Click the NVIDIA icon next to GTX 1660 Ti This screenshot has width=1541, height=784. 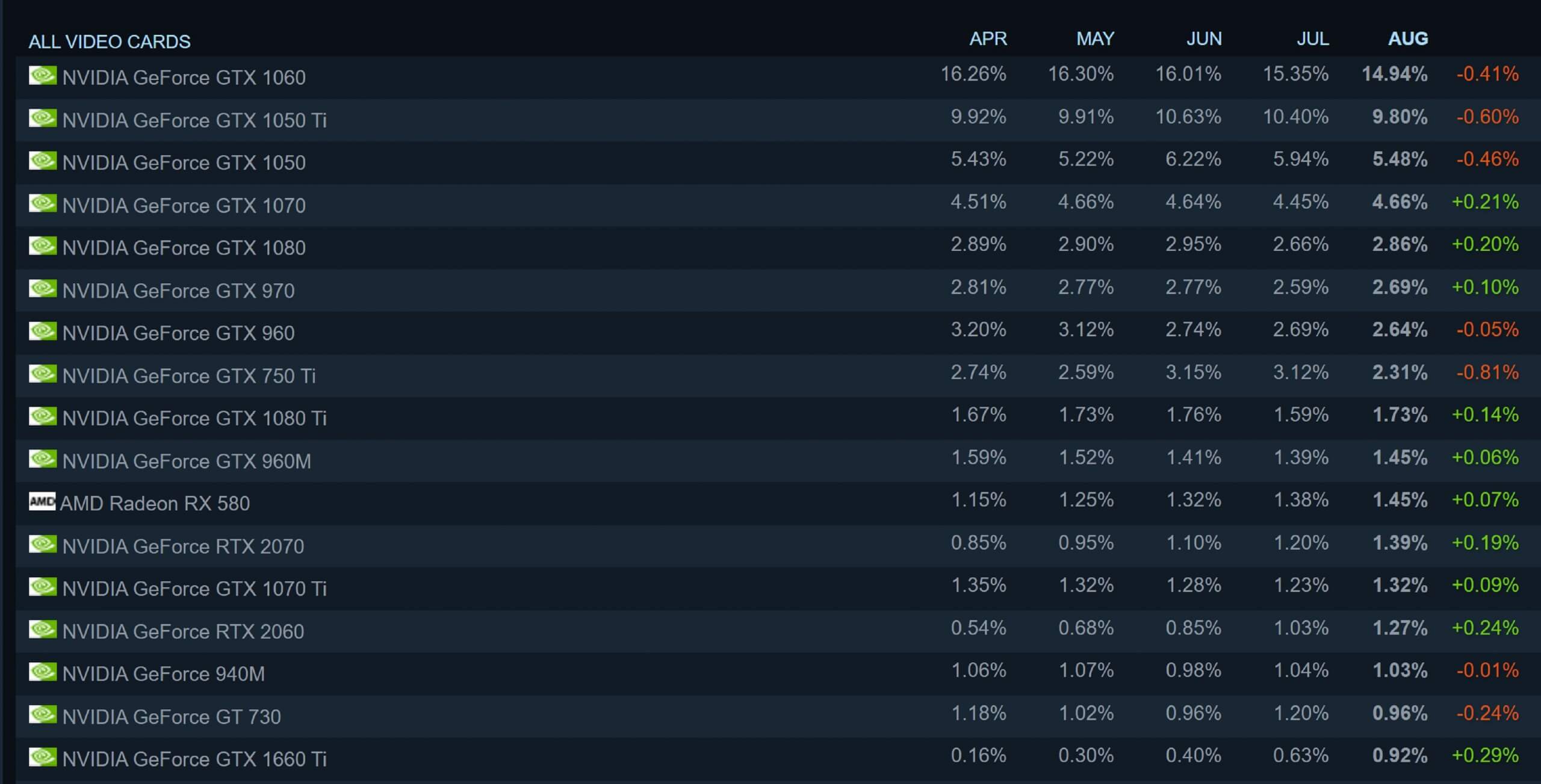(43, 757)
